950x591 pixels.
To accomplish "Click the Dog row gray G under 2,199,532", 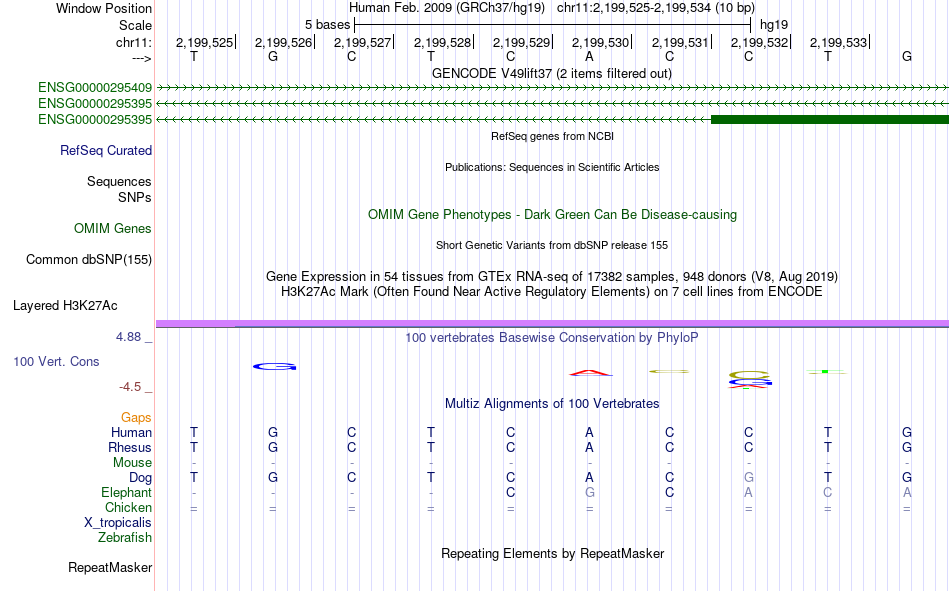I will 749,478.
